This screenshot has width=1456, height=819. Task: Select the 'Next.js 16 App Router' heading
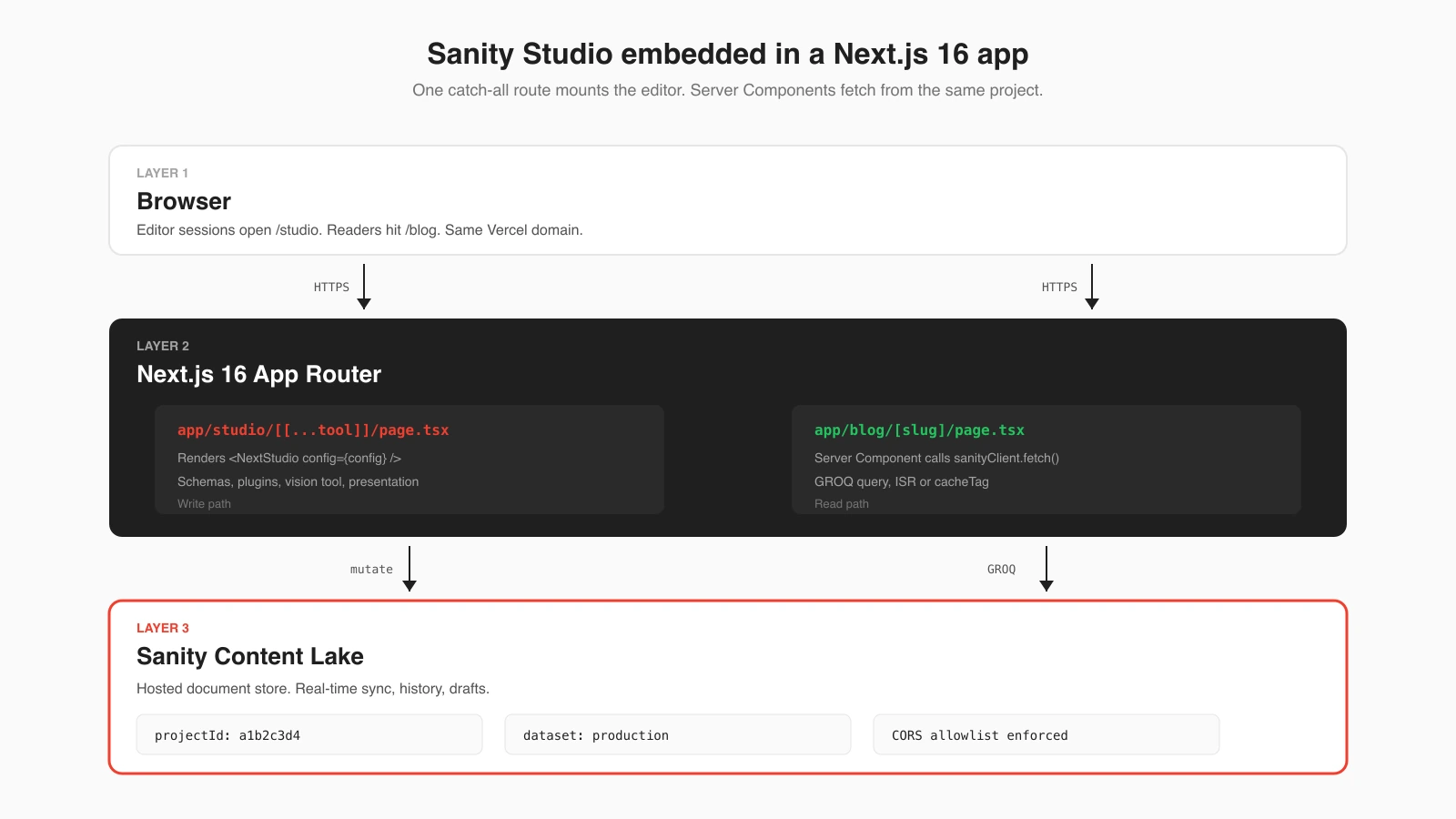pyautogui.click(x=258, y=374)
